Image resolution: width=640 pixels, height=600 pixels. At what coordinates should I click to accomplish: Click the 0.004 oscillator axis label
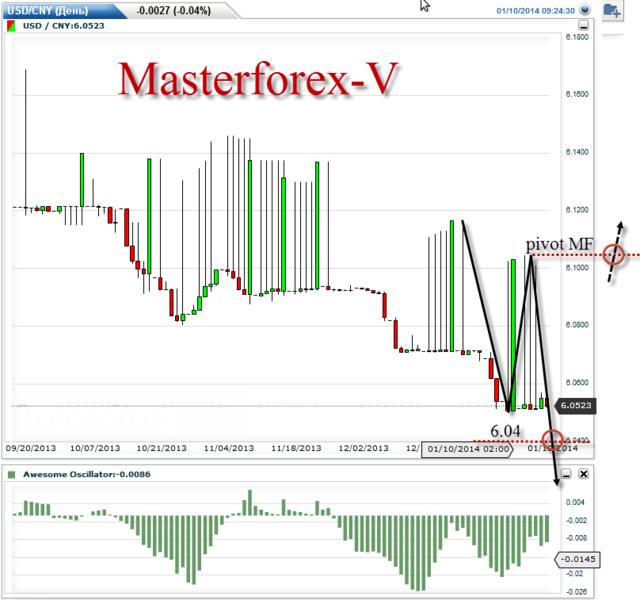(575, 502)
